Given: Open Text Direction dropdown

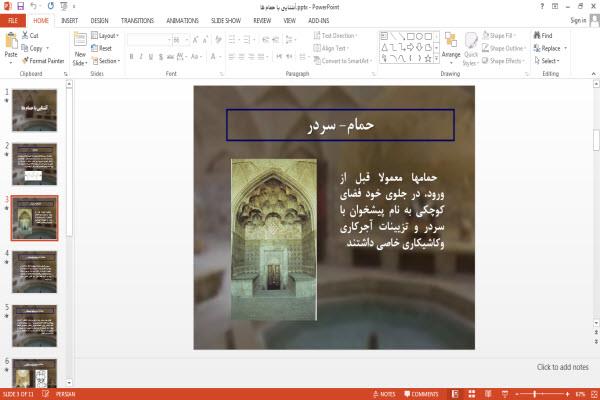Looking at the screenshot, I should pyautogui.click(x=335, y=36).
